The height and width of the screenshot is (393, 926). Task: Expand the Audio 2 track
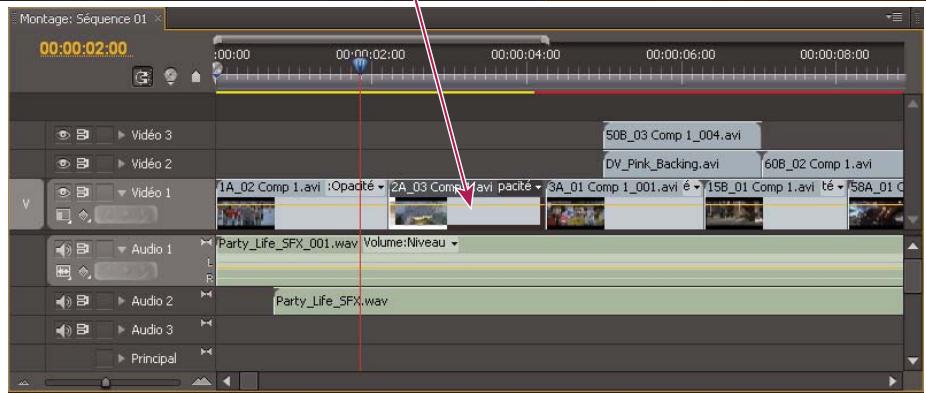tap(122, 301)
